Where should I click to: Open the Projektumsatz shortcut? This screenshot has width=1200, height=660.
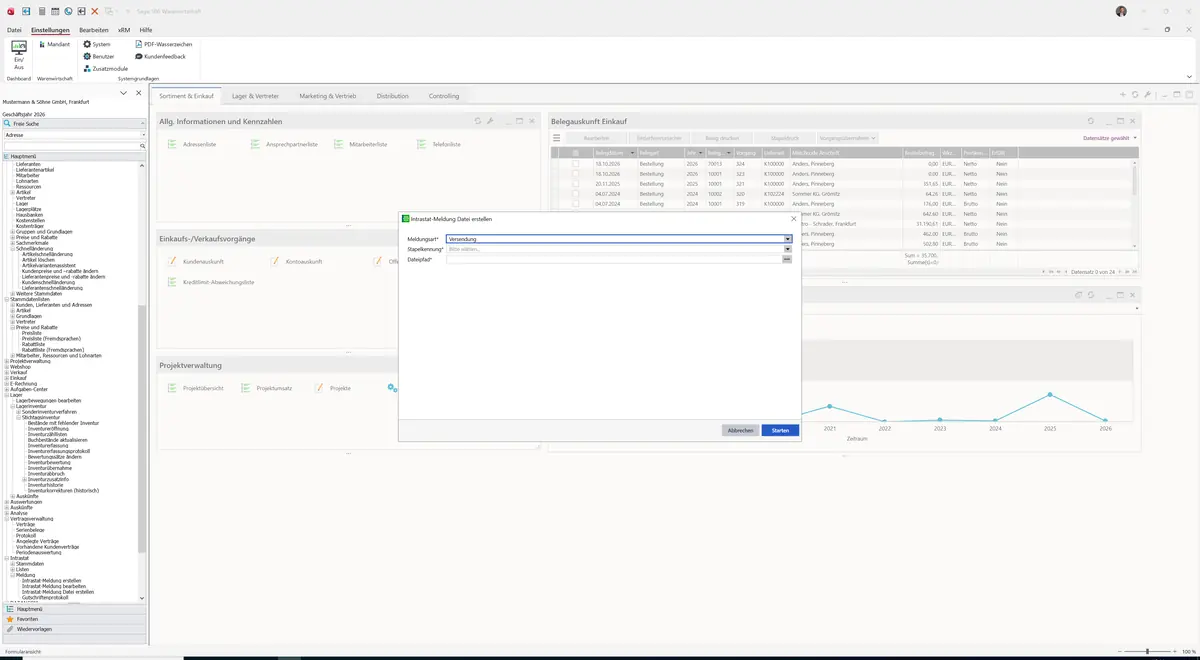point(267,388)
